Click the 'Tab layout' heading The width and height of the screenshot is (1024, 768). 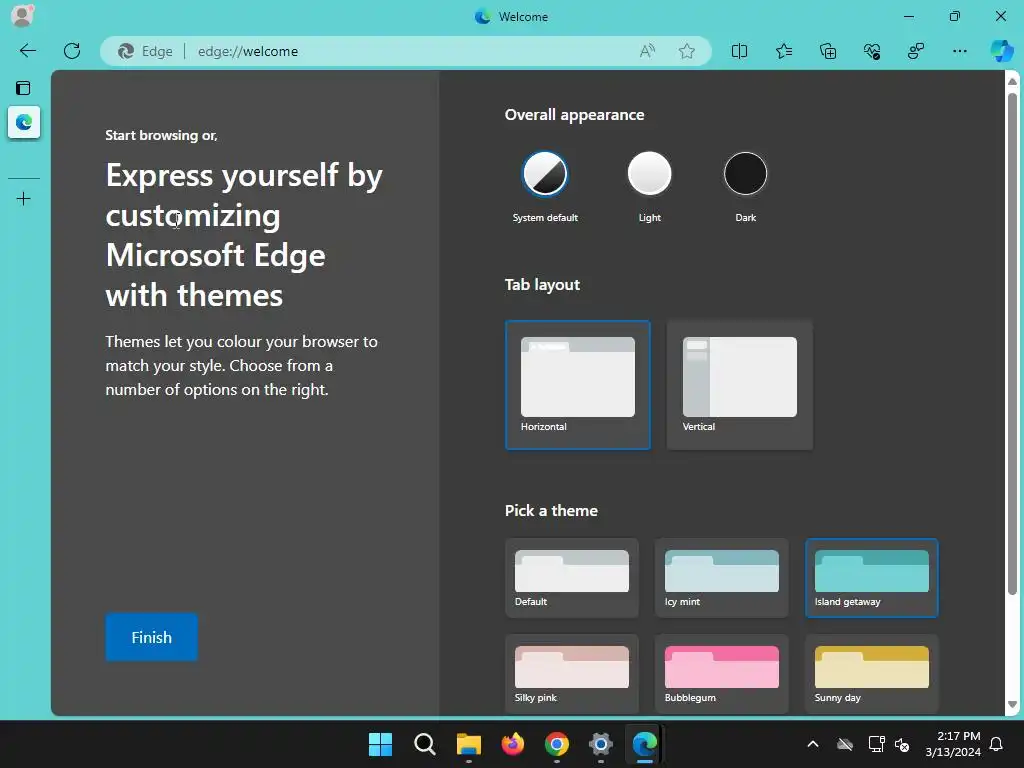[542, 285]
